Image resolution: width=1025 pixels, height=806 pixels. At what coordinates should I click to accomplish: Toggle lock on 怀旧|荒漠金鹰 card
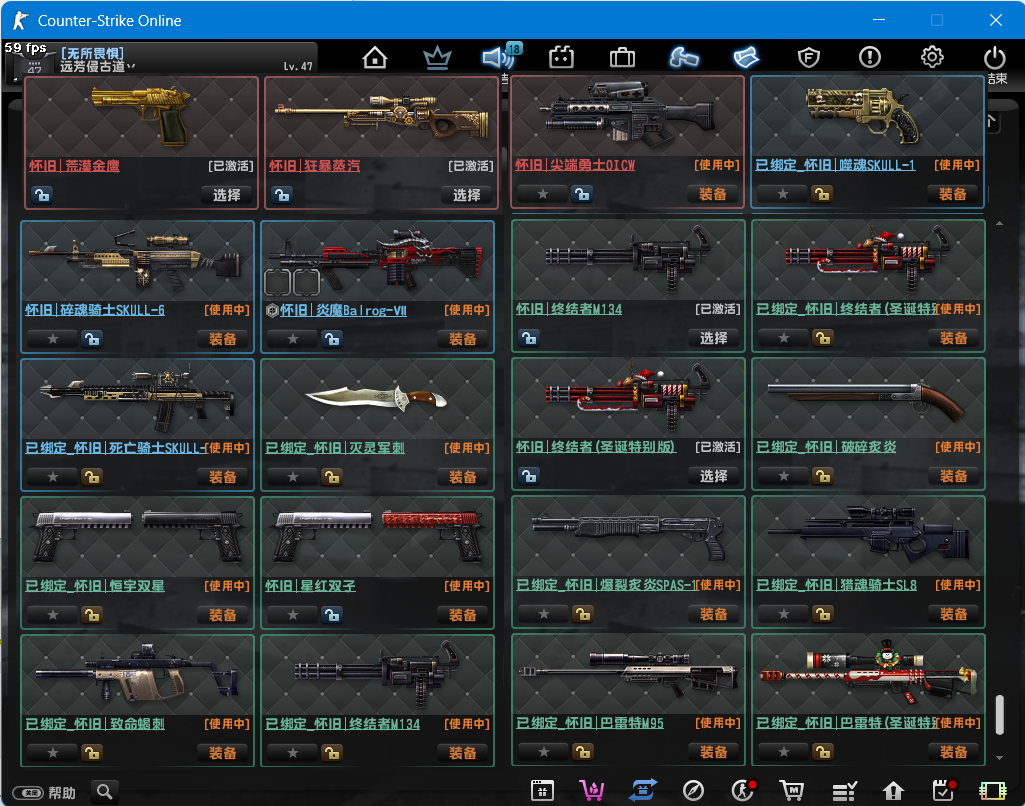coord(42,195)
